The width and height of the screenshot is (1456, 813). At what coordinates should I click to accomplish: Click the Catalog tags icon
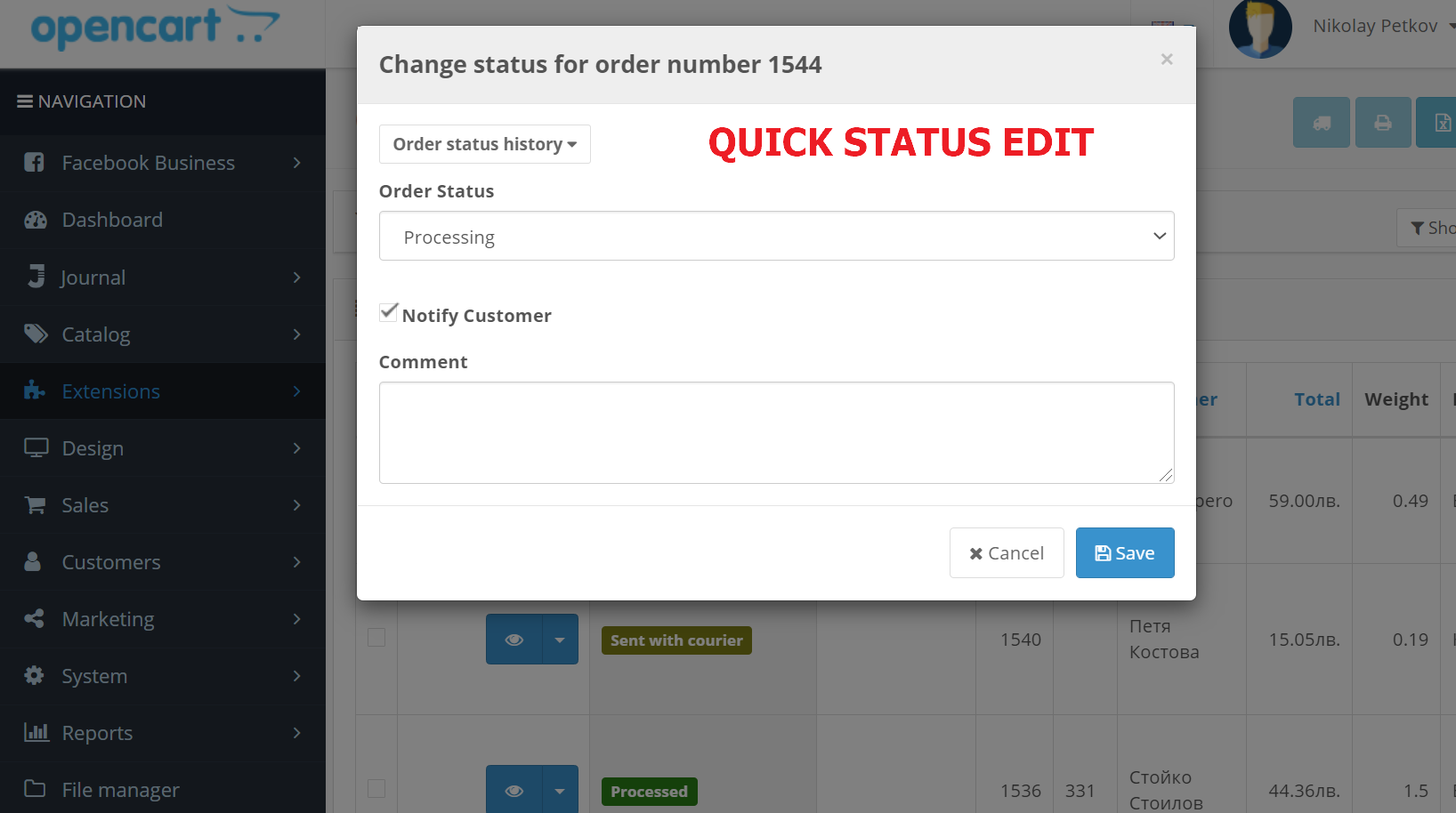coord(36,334)
